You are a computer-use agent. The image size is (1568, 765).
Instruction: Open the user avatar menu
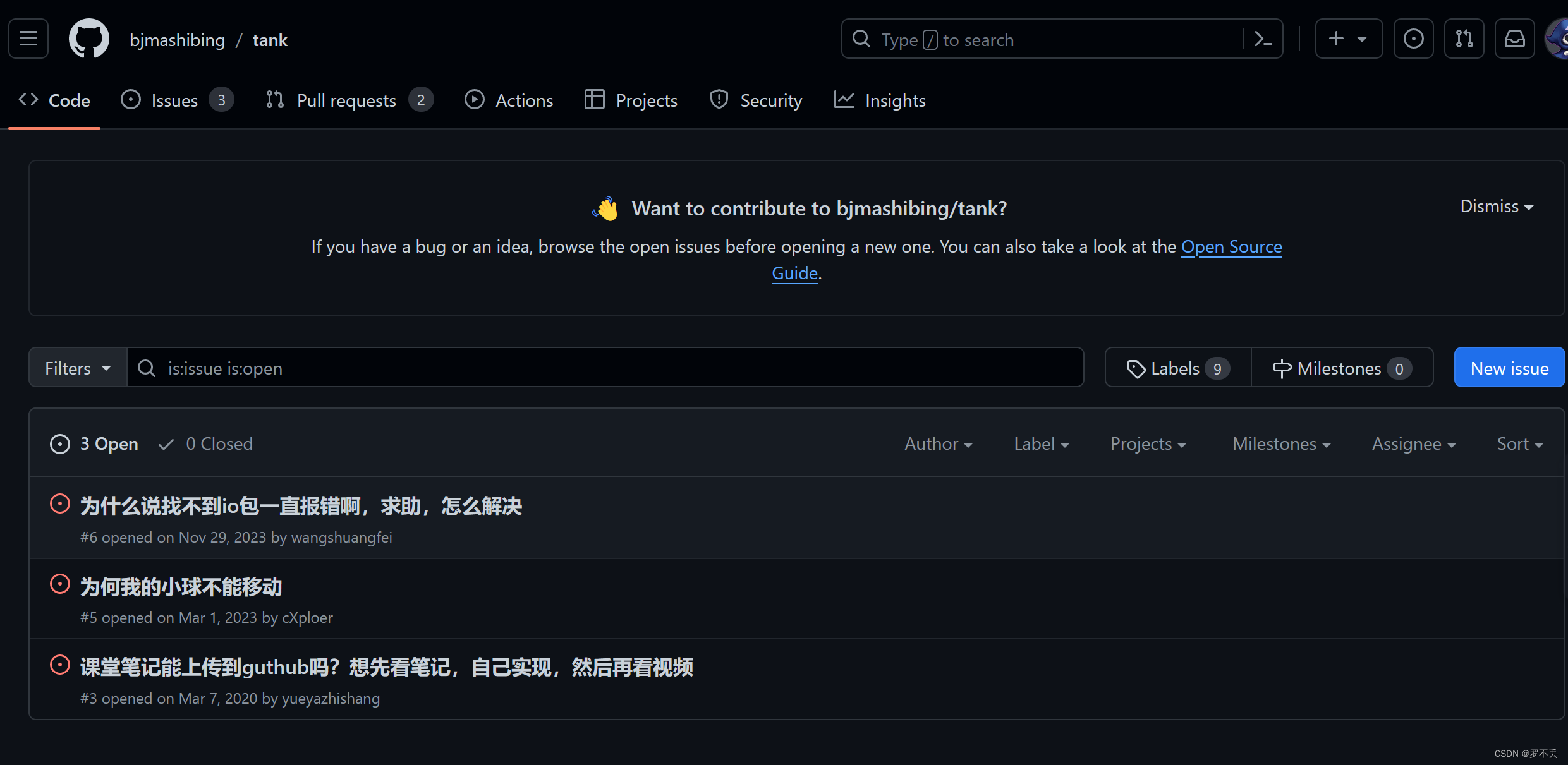coord(1557,39)
